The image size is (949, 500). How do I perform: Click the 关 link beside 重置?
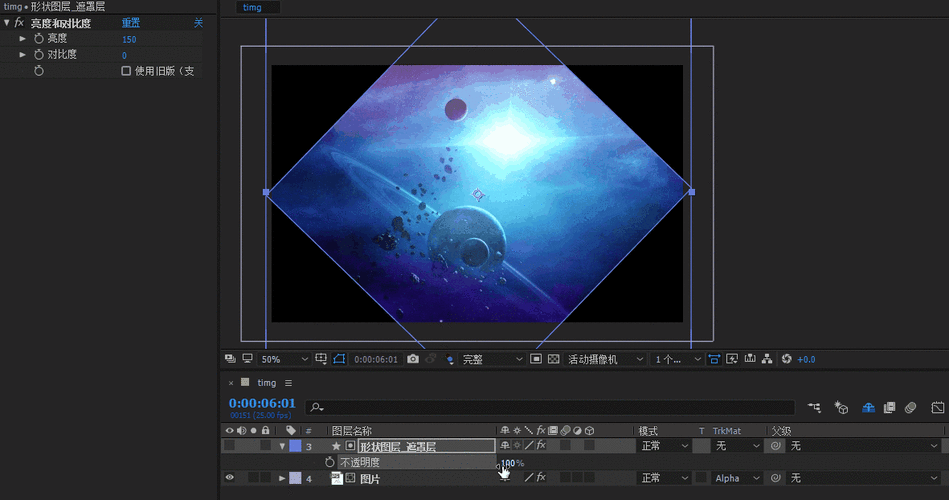point(198,23)
